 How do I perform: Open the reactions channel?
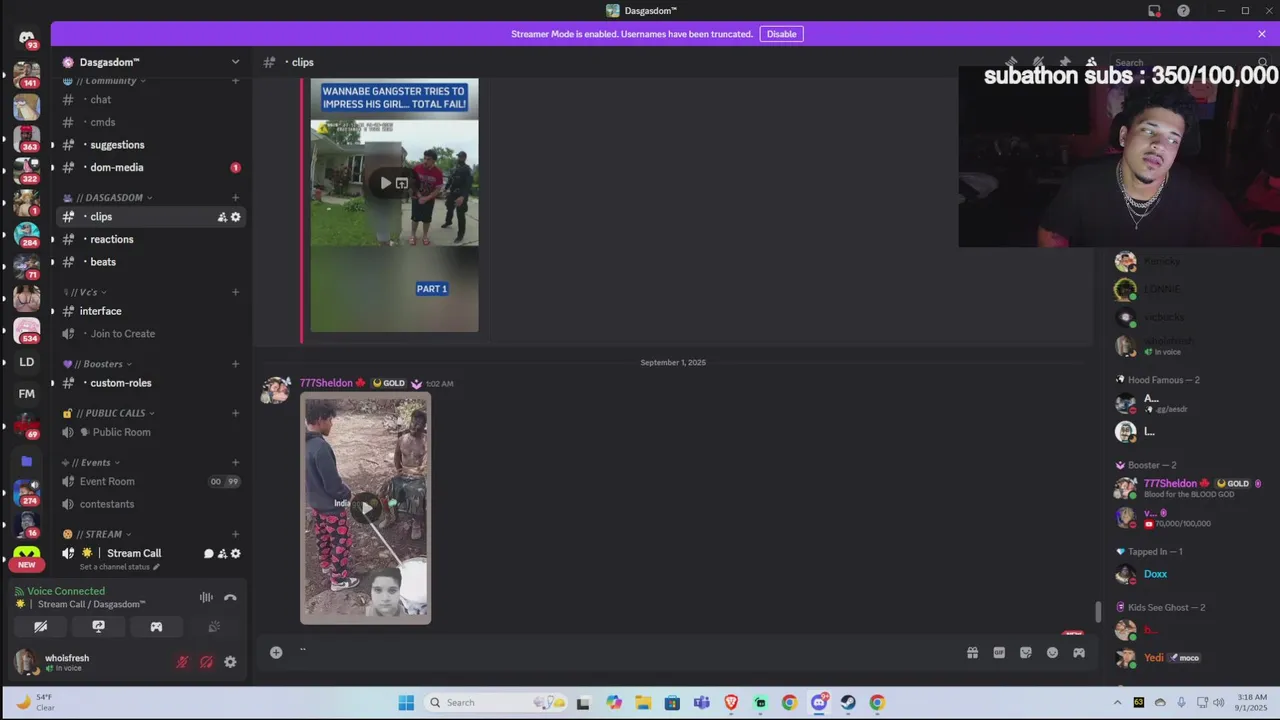[151, 240]
